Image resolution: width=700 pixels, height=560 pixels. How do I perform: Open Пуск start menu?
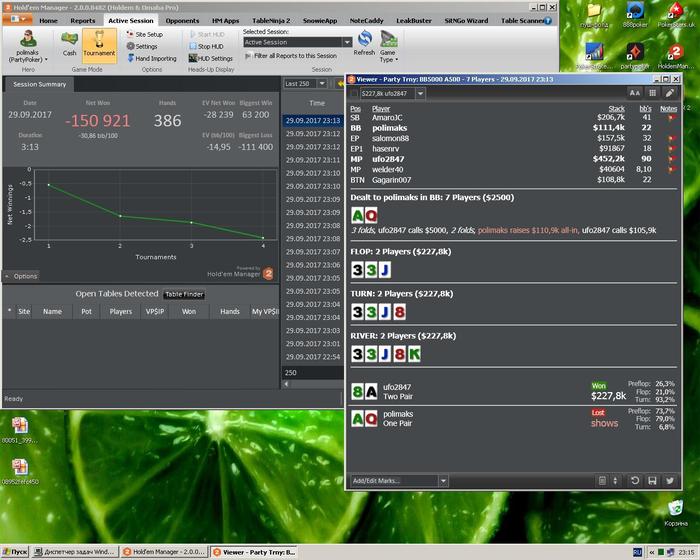pos(15,552)
